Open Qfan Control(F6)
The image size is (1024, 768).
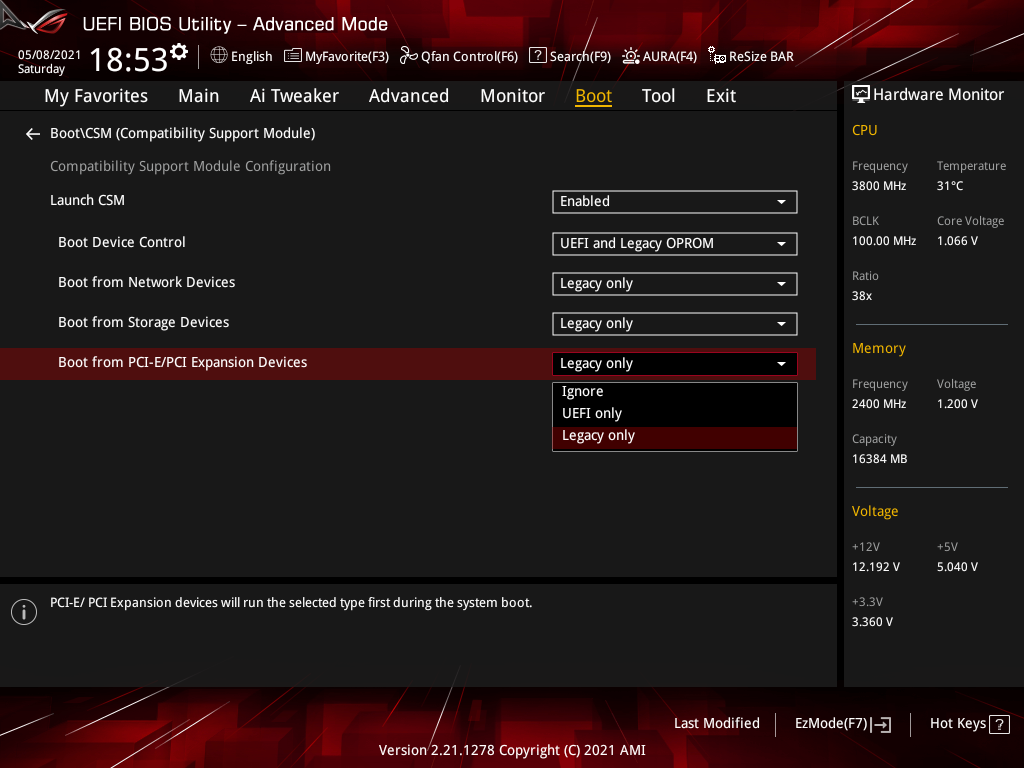pos(459,56)
